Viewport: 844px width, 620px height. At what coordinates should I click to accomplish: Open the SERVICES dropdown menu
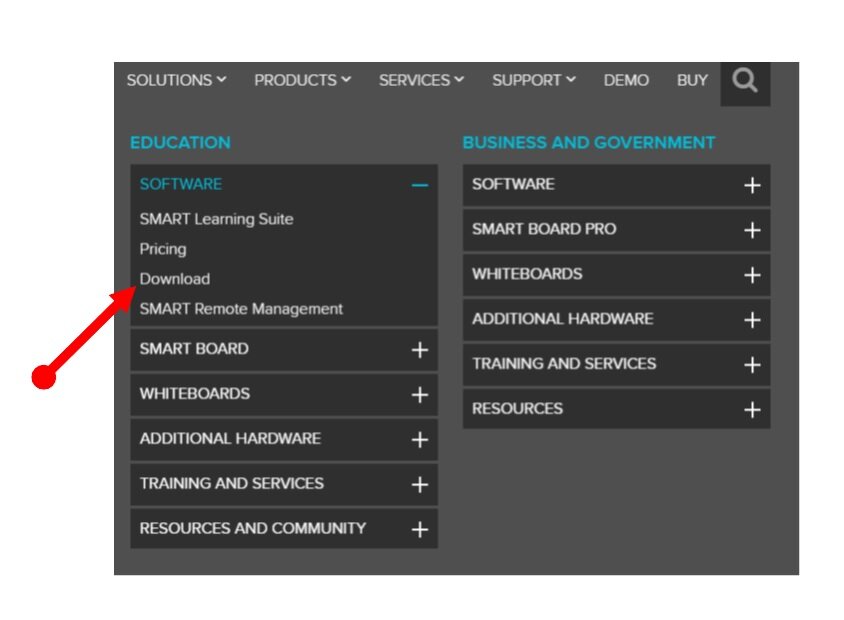pyautogui.click(x=421, y=81)
